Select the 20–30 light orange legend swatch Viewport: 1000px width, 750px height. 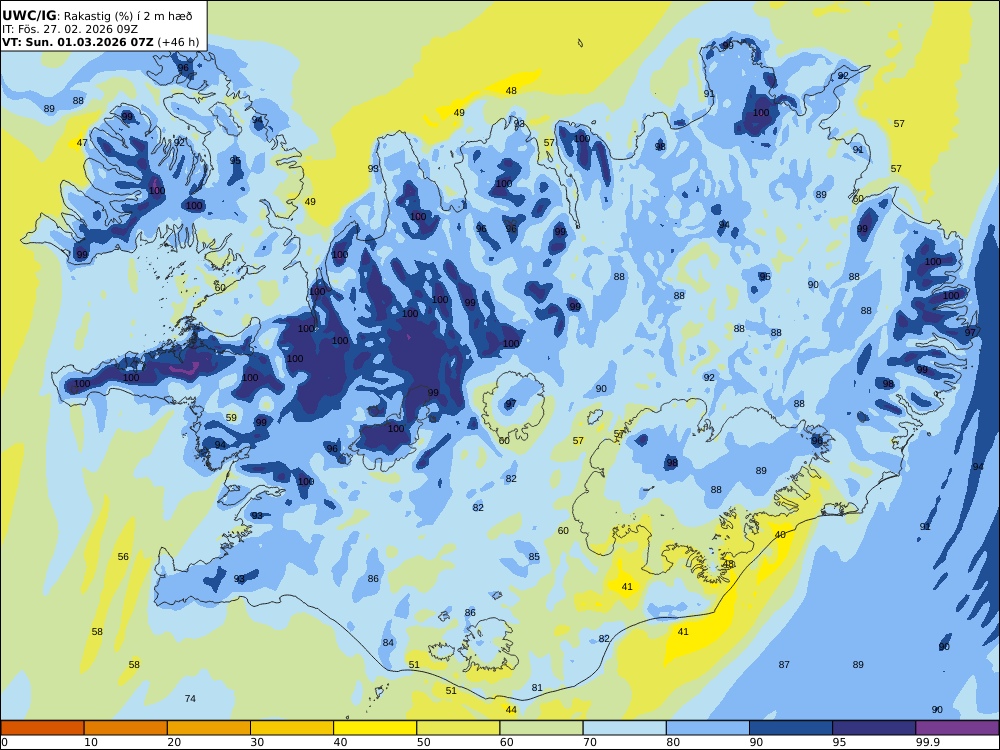tap(209, 728)
